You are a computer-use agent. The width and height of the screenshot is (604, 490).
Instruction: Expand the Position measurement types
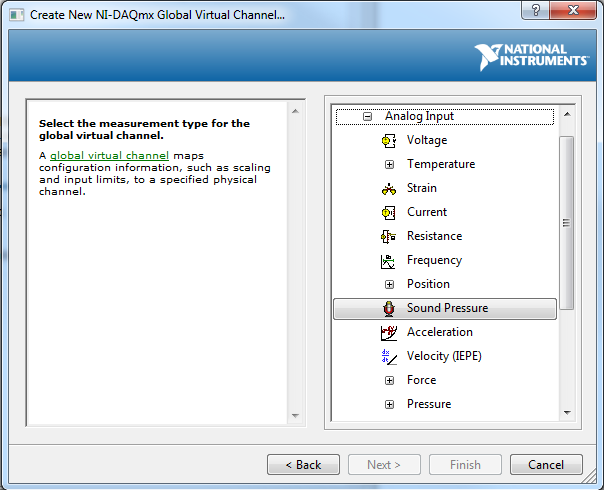(389, 284)
